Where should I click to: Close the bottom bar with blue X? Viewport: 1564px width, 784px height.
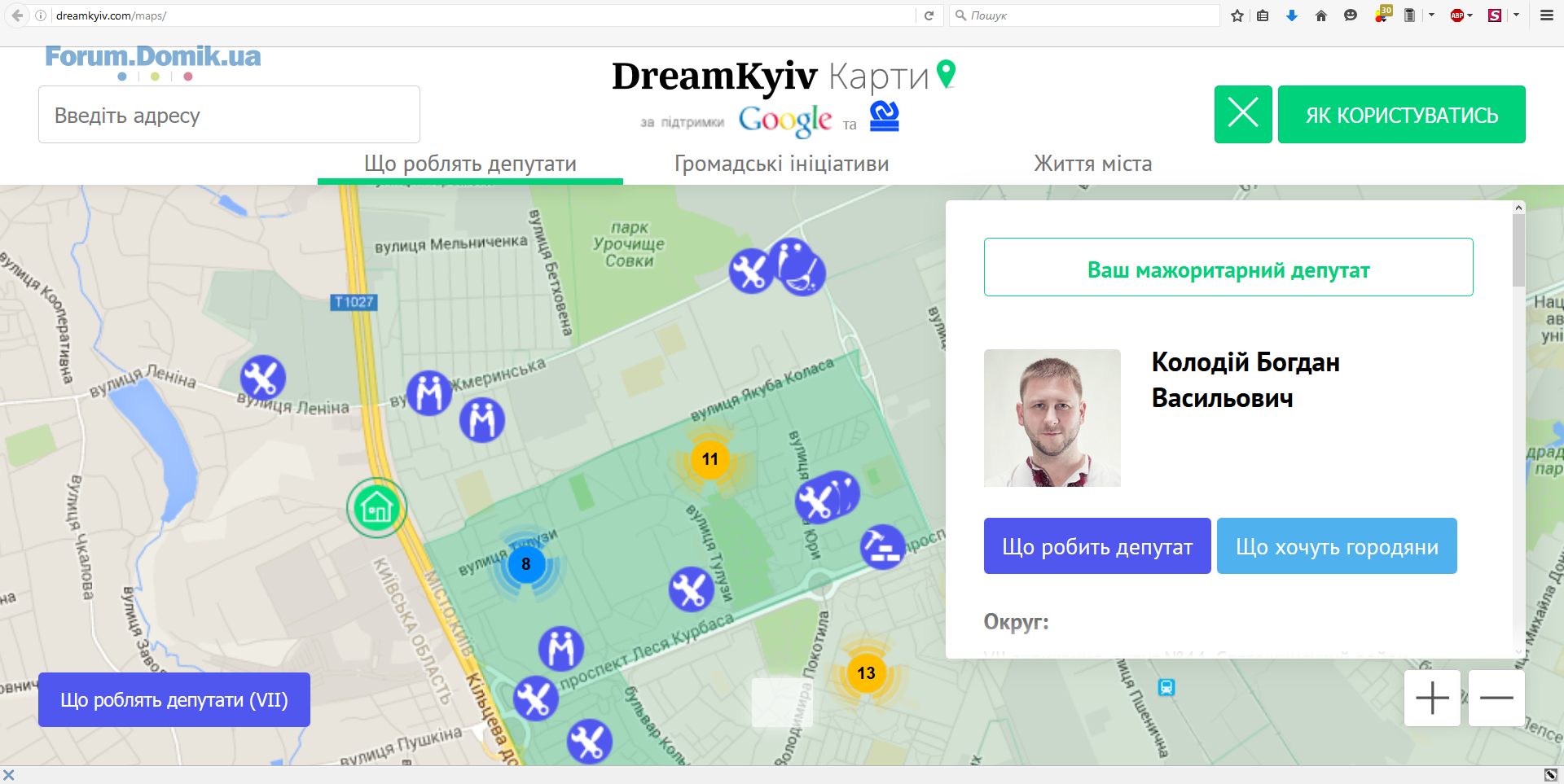(9, 775)
